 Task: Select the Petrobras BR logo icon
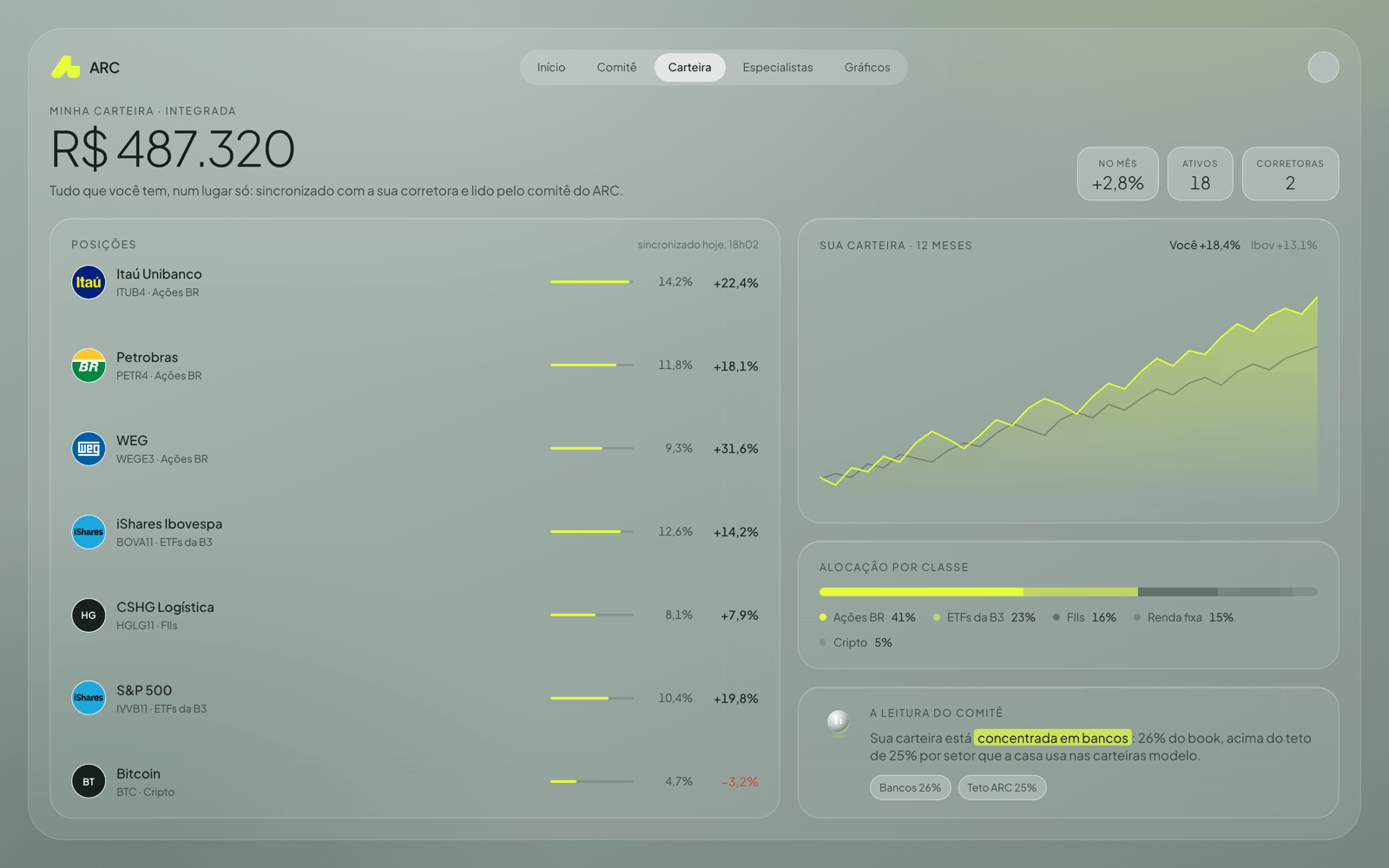pyautogui.click(x=89, y=365)
